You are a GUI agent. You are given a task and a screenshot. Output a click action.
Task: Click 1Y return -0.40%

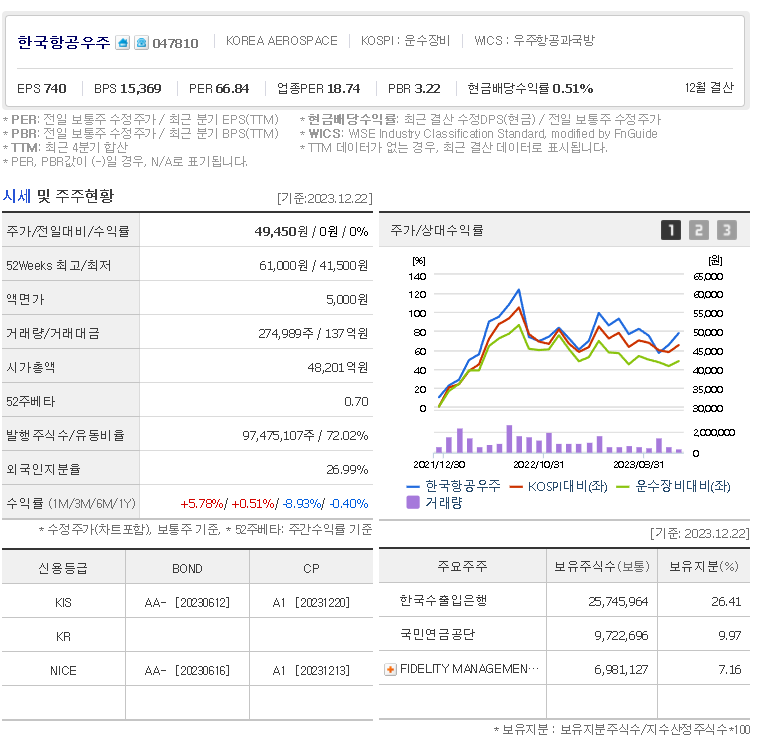click(x=349, y=504)
